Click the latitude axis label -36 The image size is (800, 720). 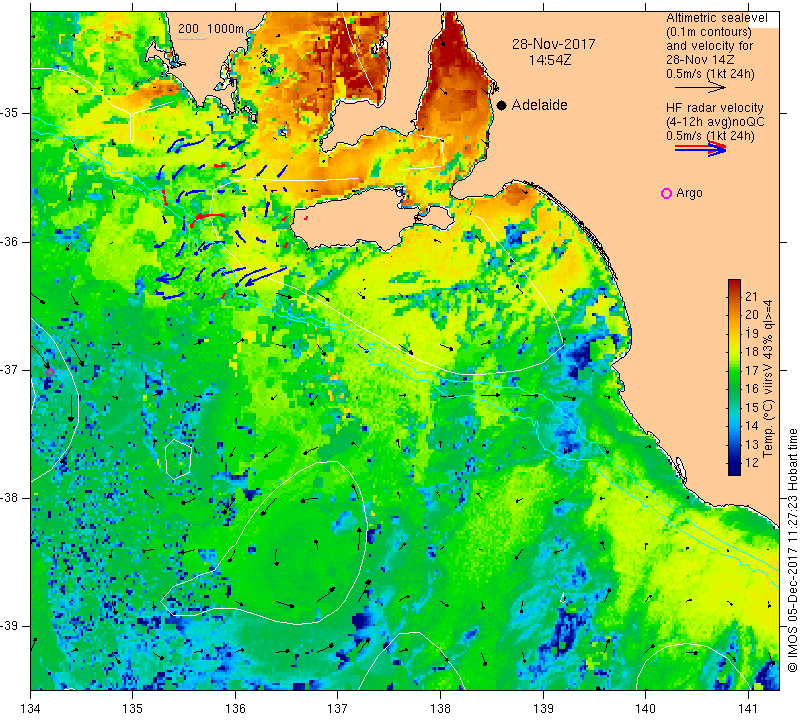click(x=9, y=241)
